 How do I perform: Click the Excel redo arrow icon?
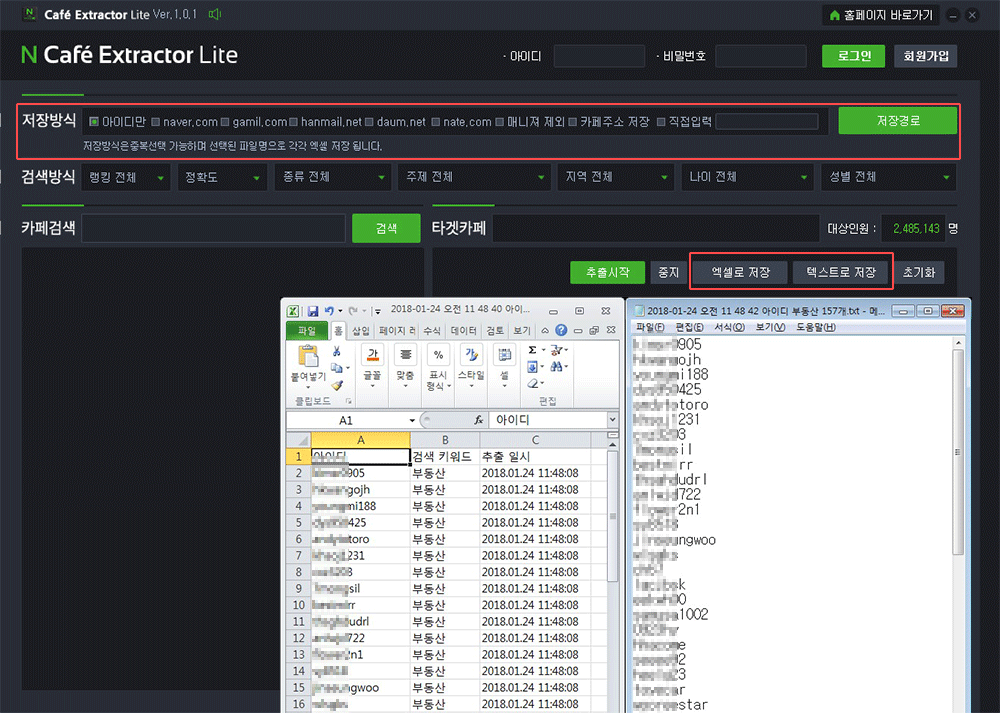click(x=353, y=311)
